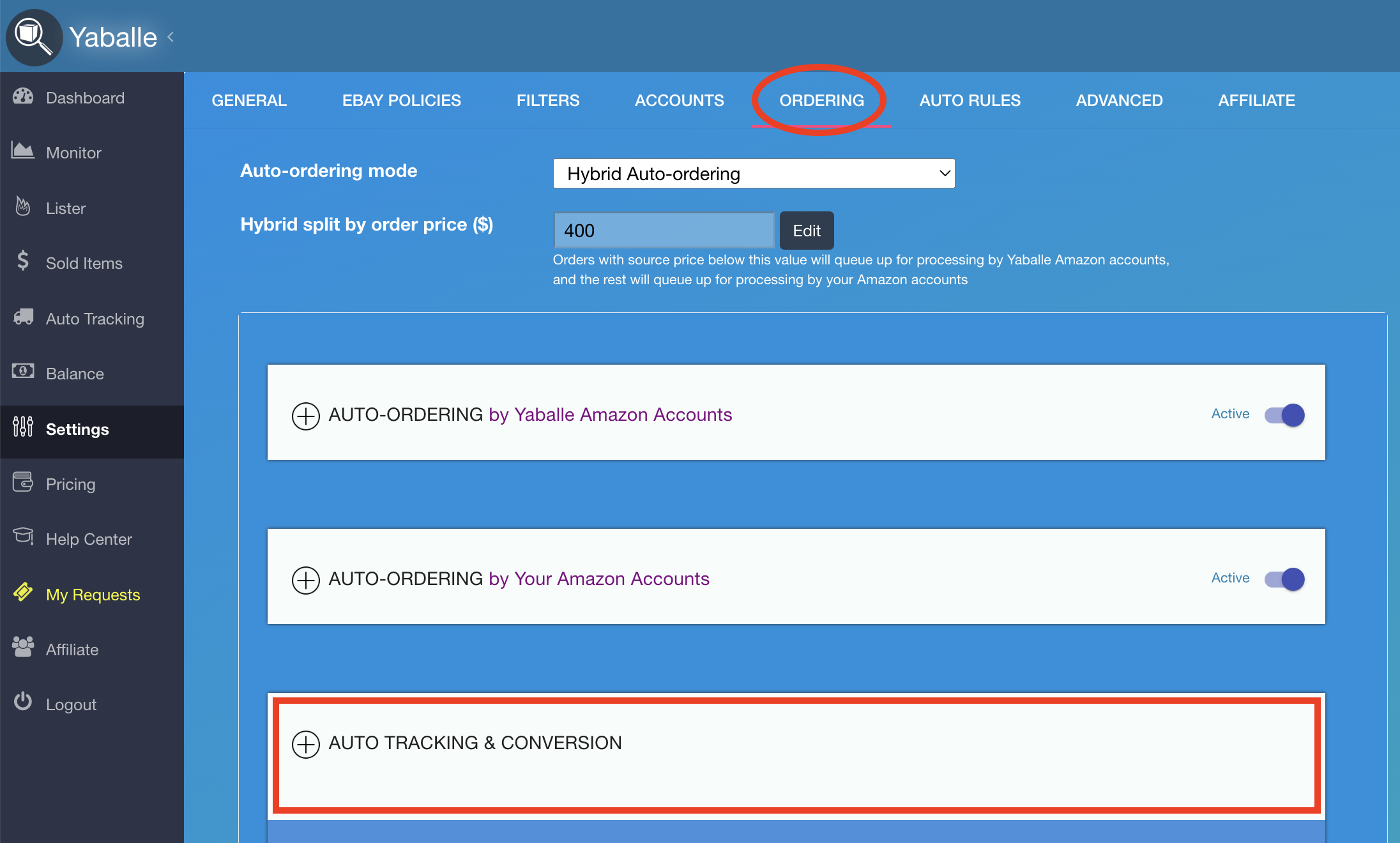The height and width of the screenshot is (843, 1400).
Task: Click the Yaballe magnifier logo
Action: [34, 37]
